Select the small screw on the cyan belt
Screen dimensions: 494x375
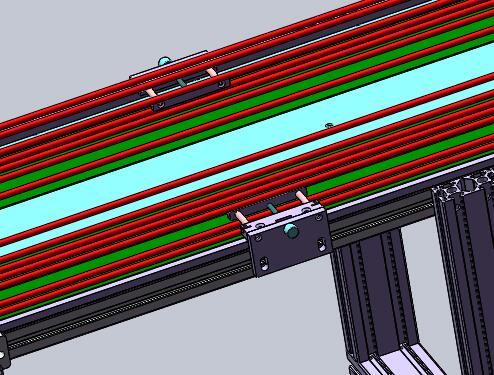(x=329, y=126)
